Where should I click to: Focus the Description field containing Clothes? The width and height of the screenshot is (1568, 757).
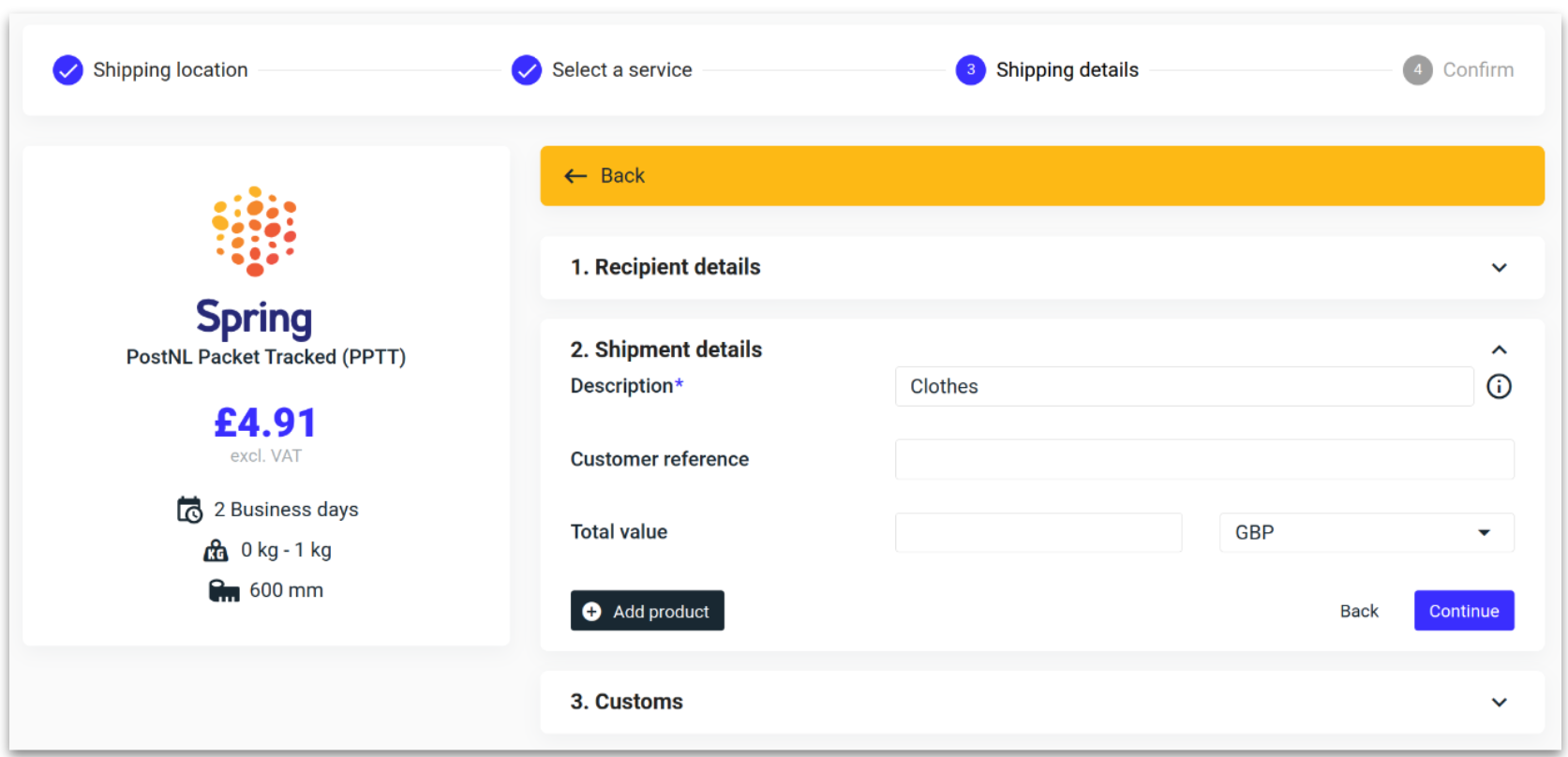point(1184,386)
